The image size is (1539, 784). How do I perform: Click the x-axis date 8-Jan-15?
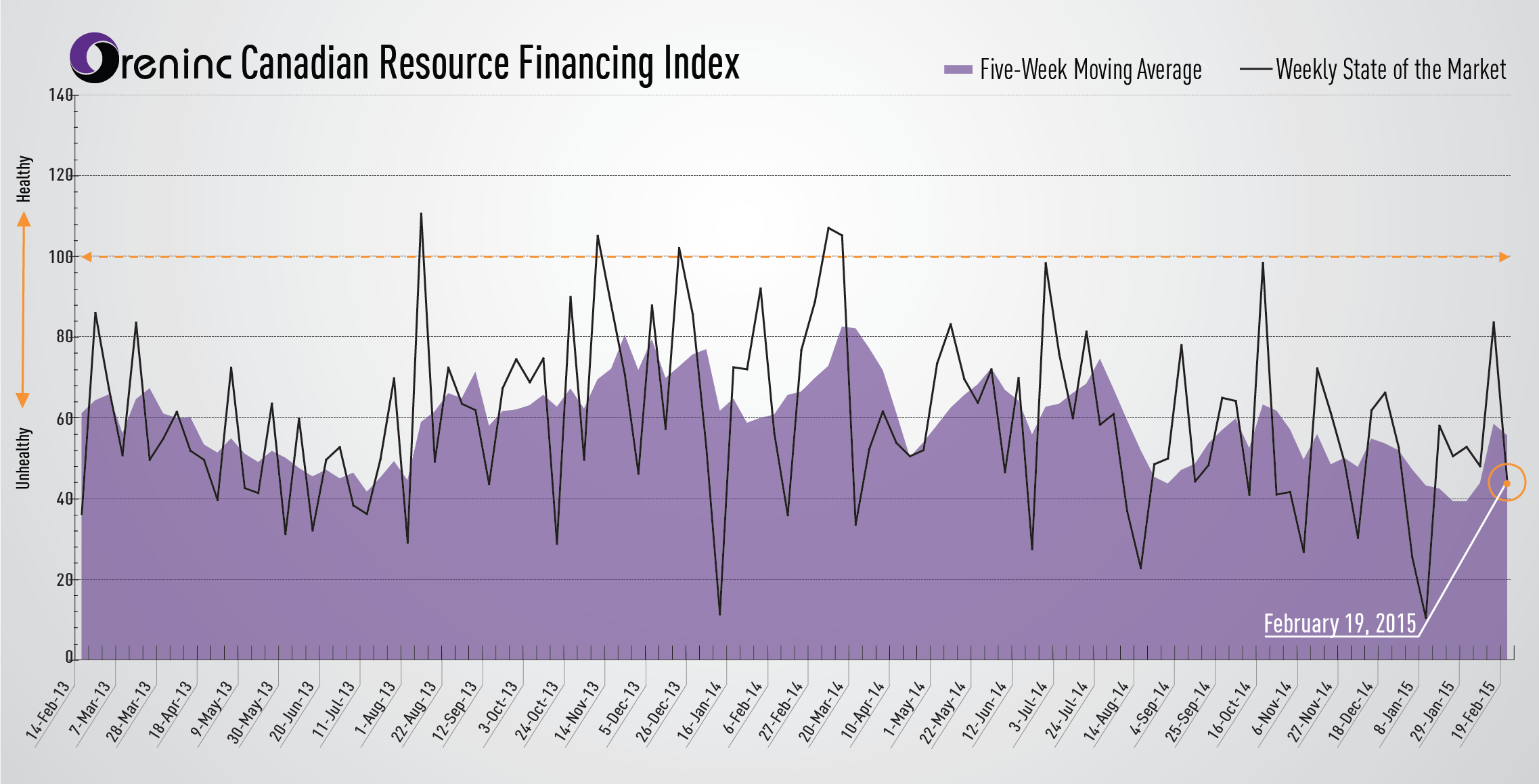coord(1395,708)
